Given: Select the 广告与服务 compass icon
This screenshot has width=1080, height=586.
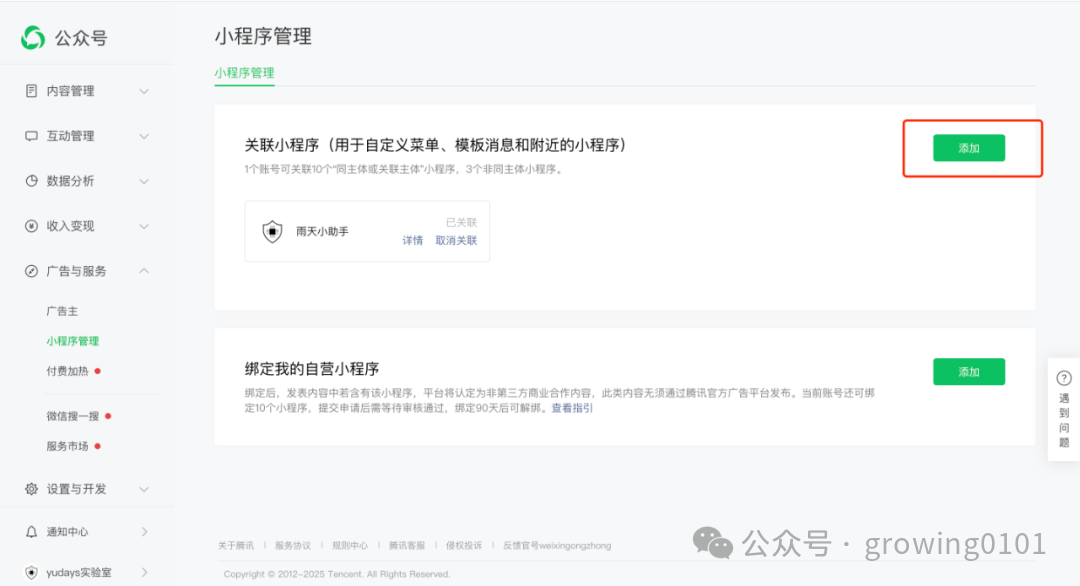Looking at the screenshot, I should pyautogui.click(x=30, y=271).
